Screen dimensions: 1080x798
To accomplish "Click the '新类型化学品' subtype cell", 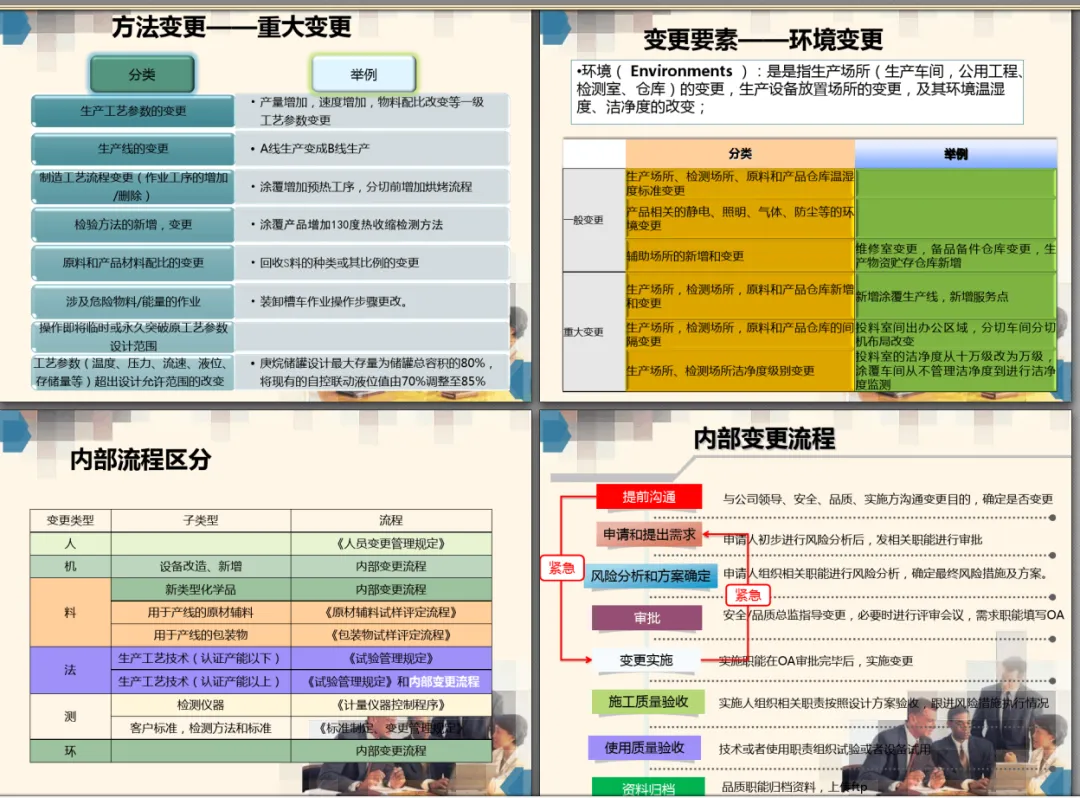I will (200, 589).
